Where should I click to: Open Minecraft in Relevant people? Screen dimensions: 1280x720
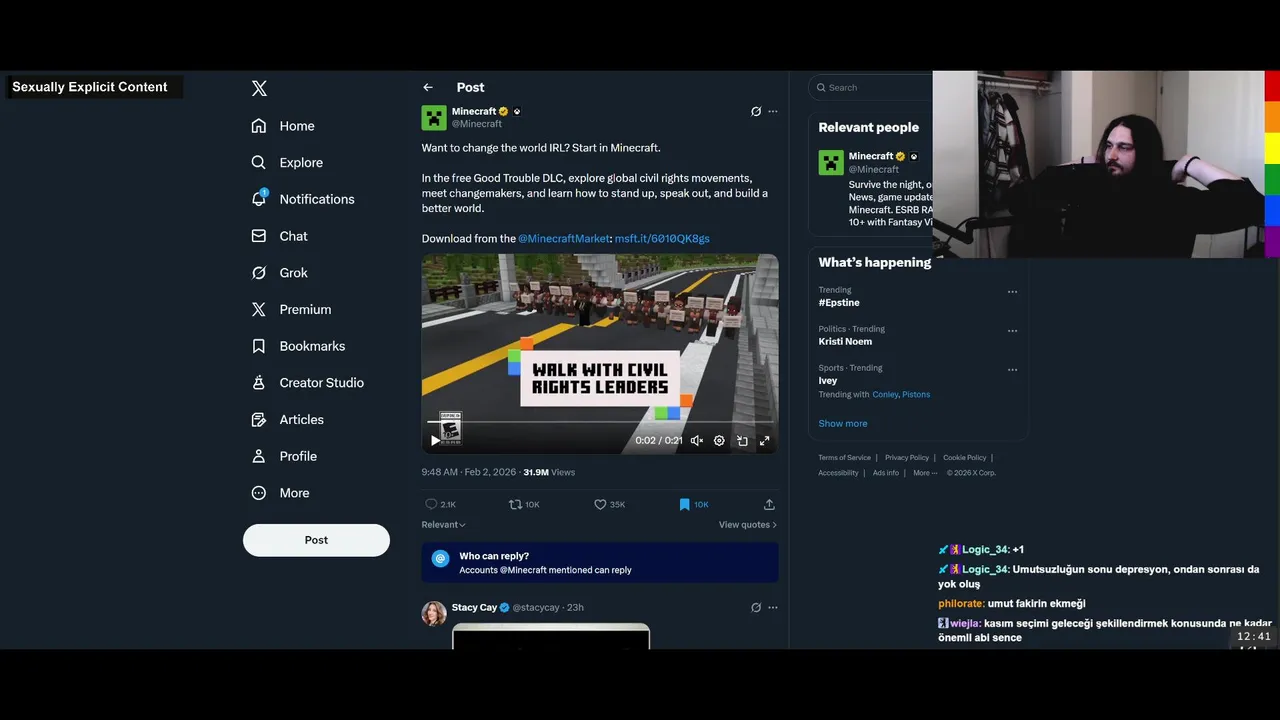click(870, 156)
